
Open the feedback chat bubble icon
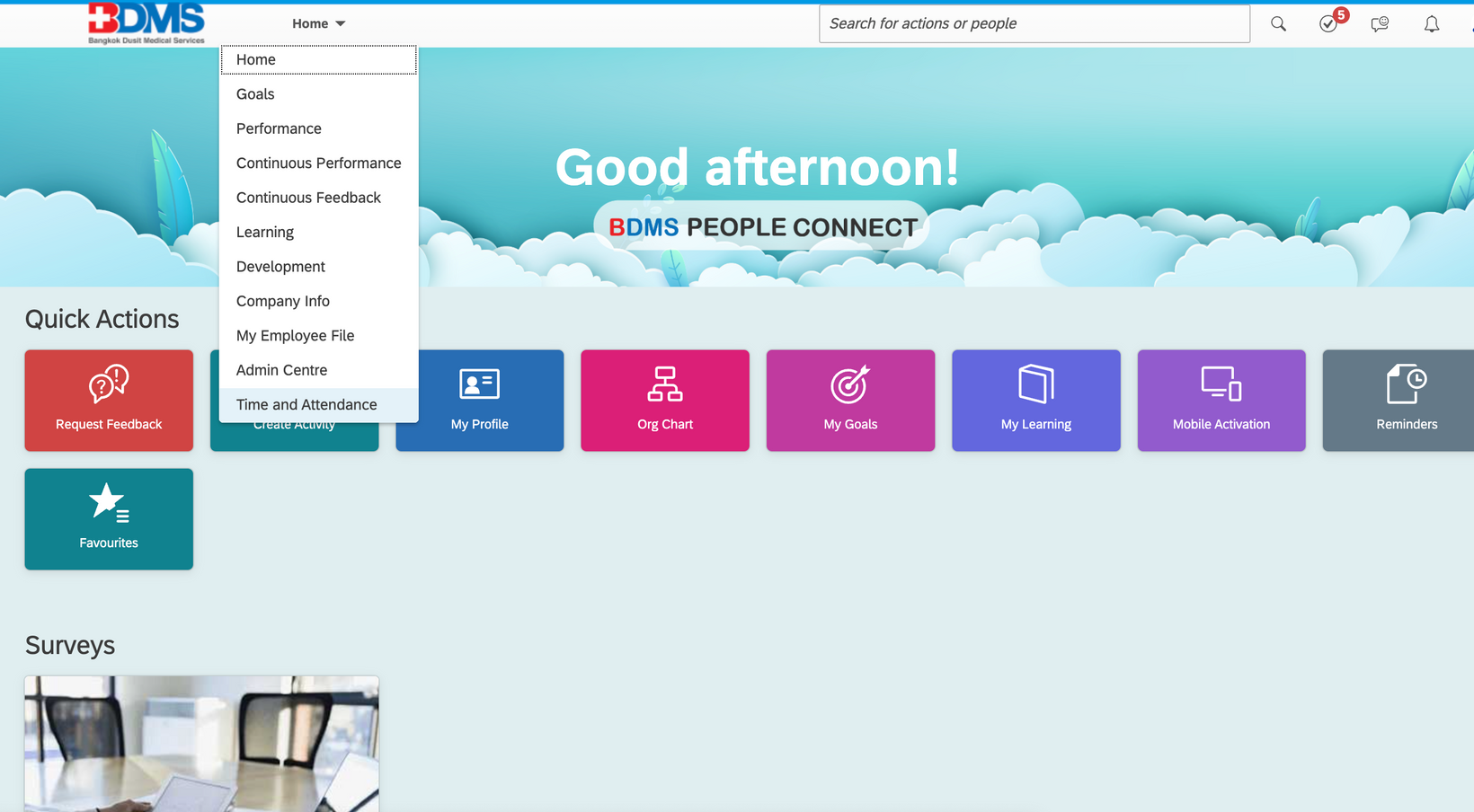pyautogui.click(x=1380, y=24)
